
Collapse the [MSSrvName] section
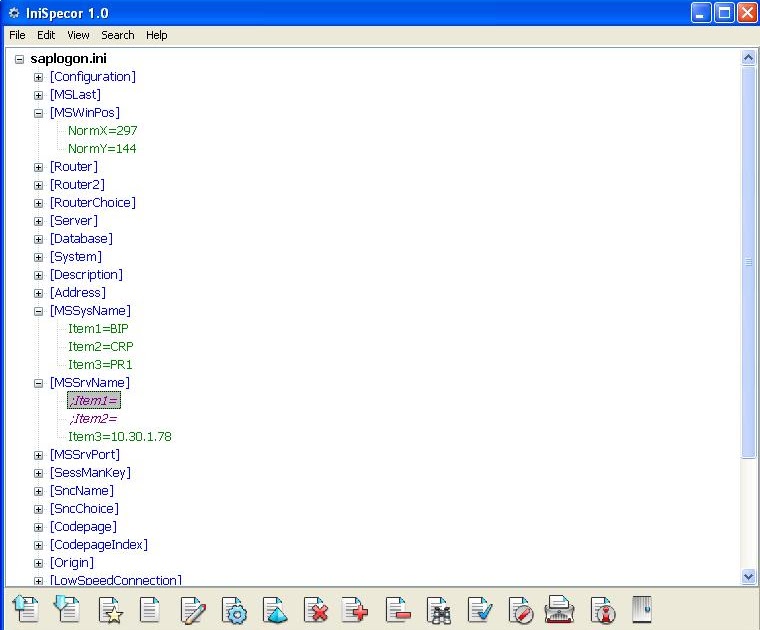[38, 383]
